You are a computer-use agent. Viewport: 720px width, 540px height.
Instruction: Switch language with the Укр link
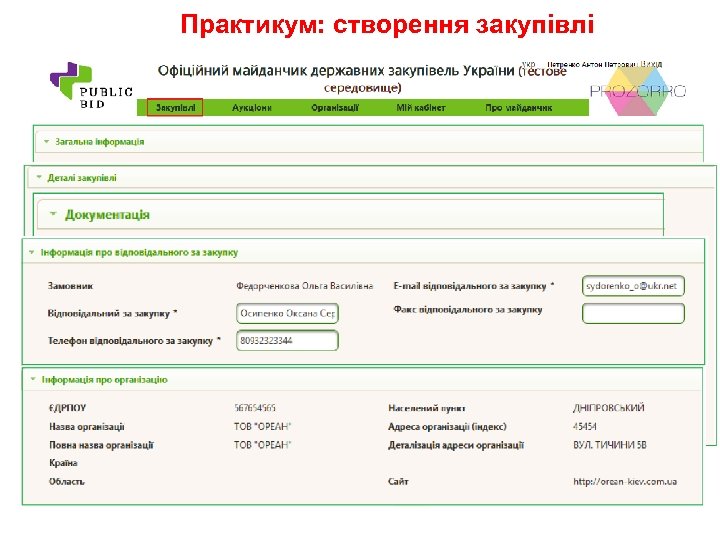pos(528,64)
